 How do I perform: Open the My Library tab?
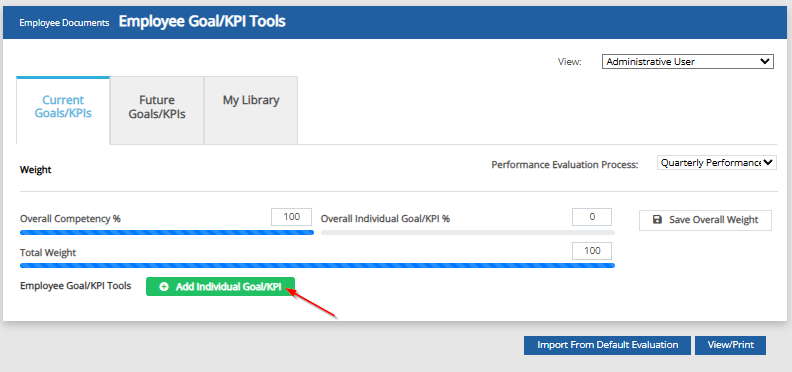coord(251,110)
